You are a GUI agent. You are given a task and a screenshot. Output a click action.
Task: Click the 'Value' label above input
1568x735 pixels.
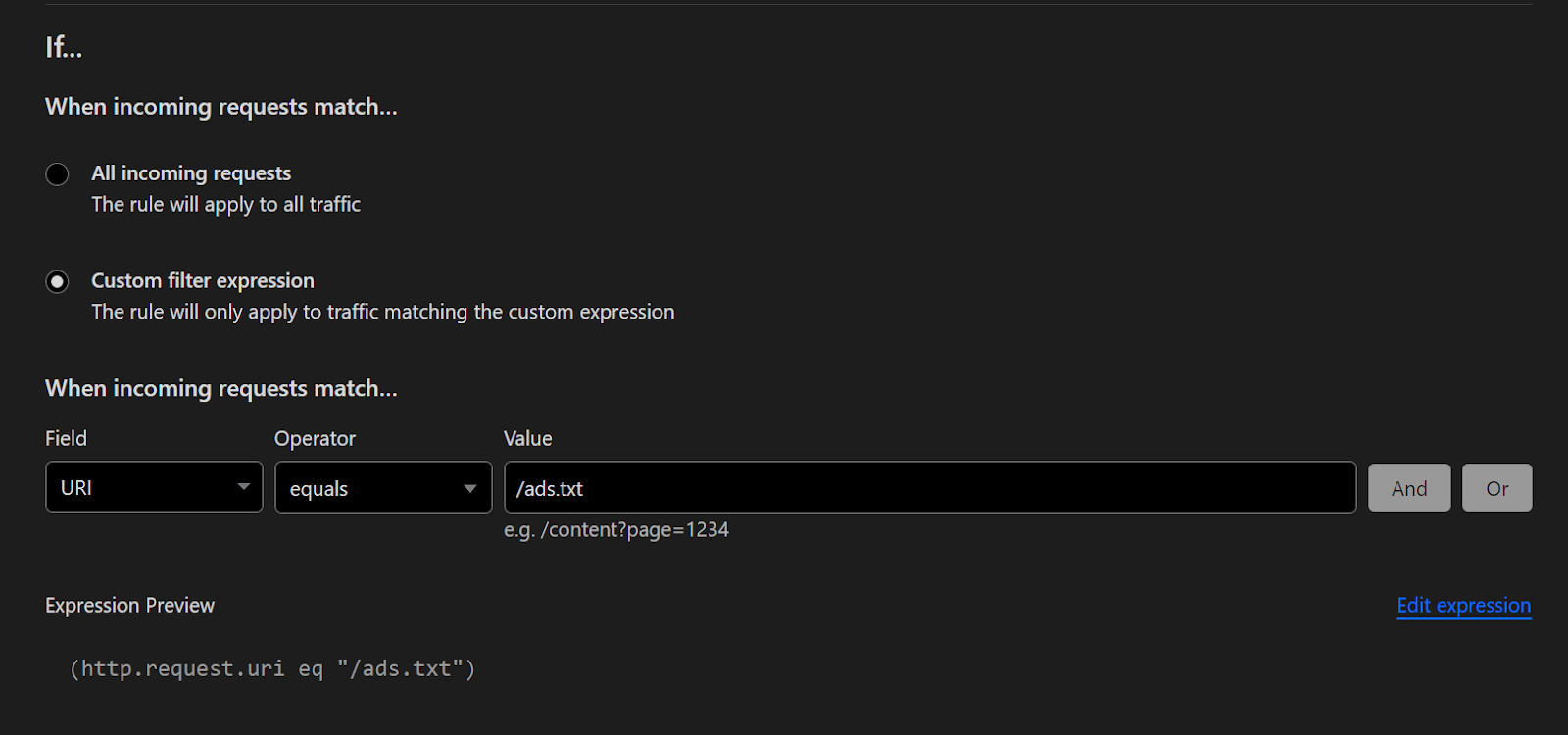[x=528, y=439]
